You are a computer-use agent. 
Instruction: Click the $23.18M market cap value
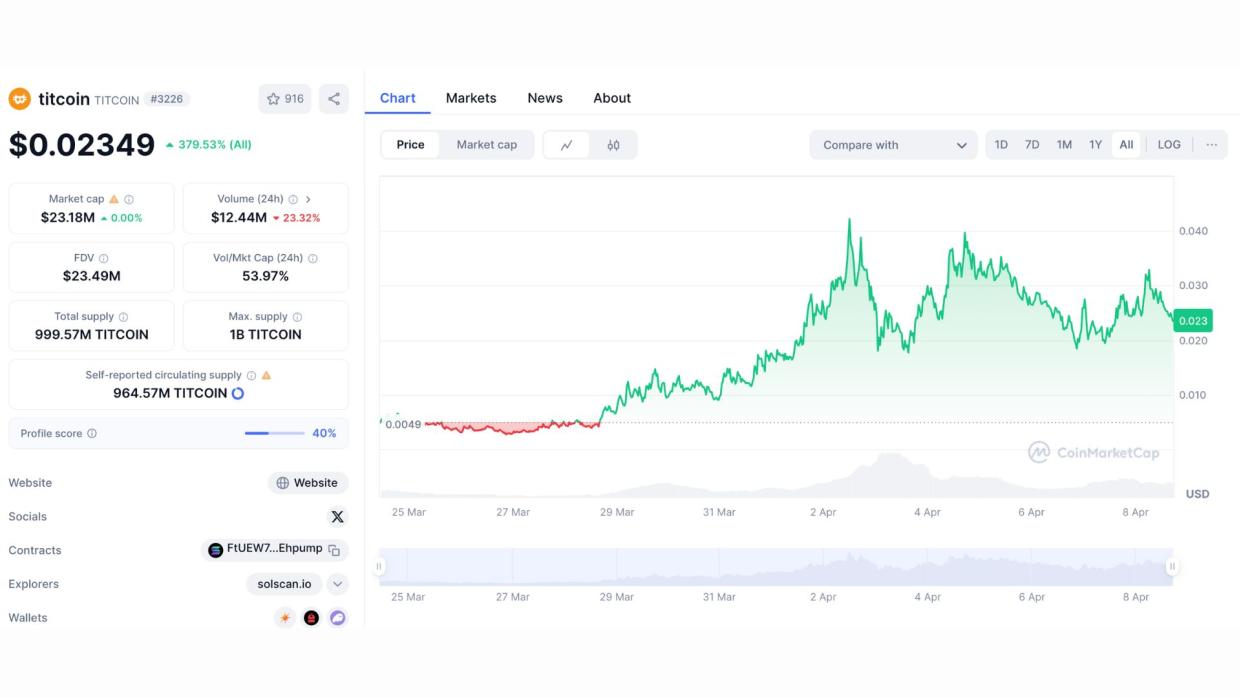(x=68, y=217)
